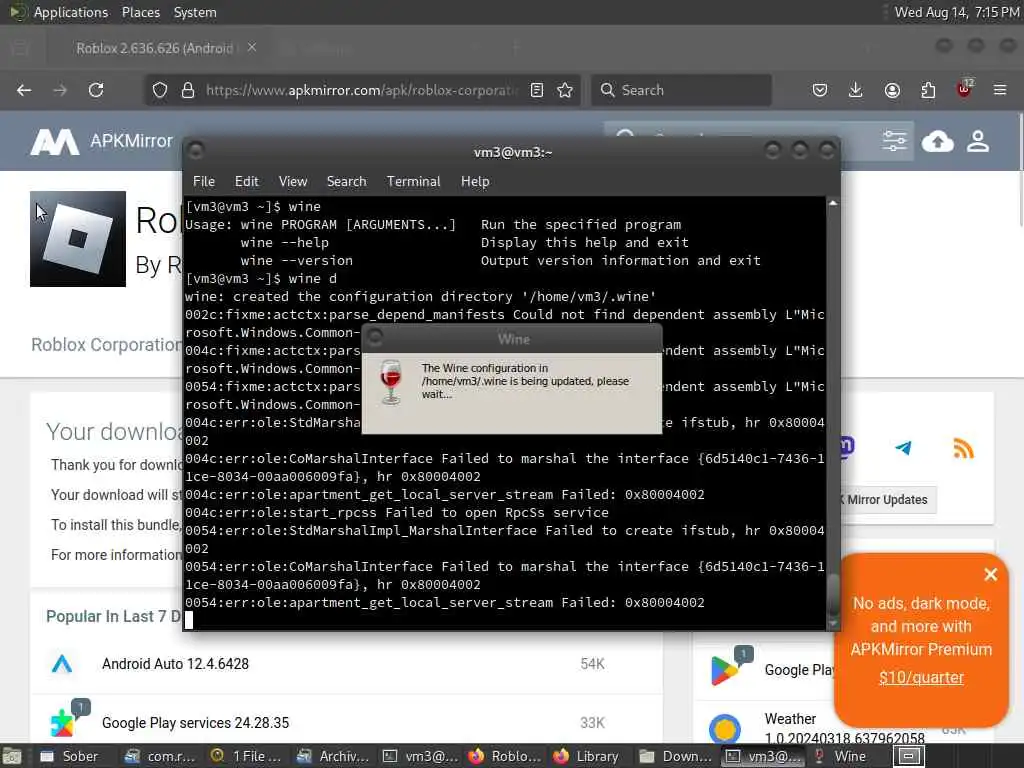Switch to com.r... taskbar window
Viewport: 1024px width, 768px height.
click(161, 756)
